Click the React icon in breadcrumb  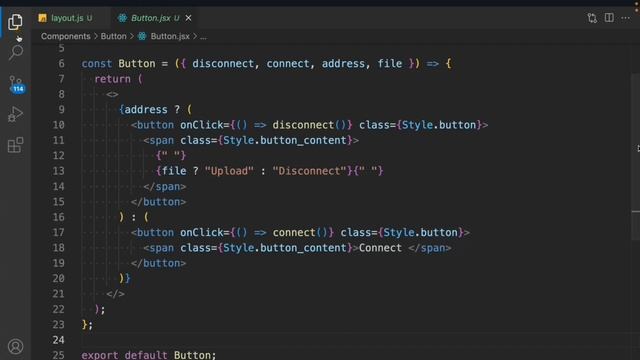pos(142,36)
